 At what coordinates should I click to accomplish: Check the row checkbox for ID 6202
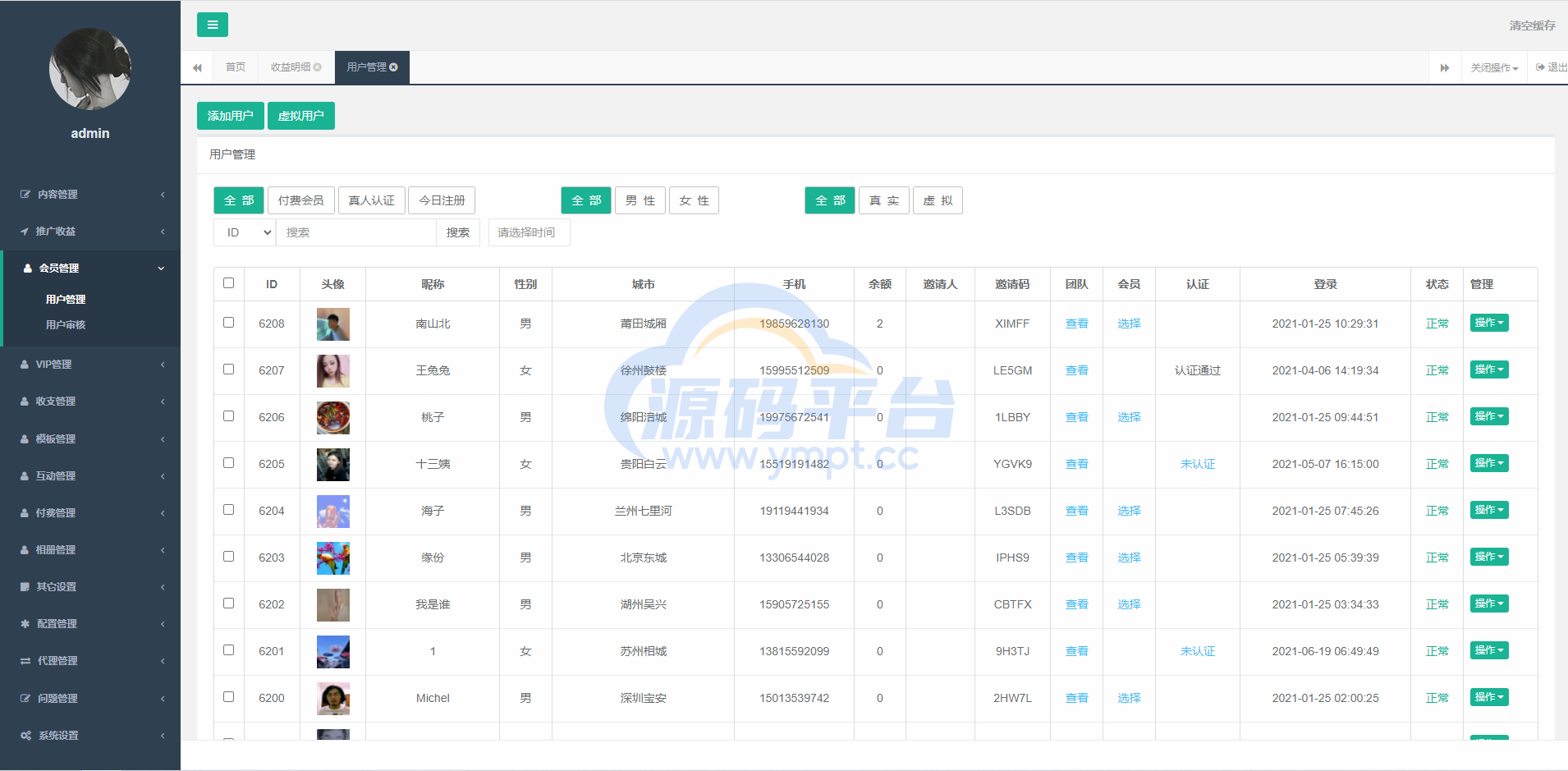point(229,603)
